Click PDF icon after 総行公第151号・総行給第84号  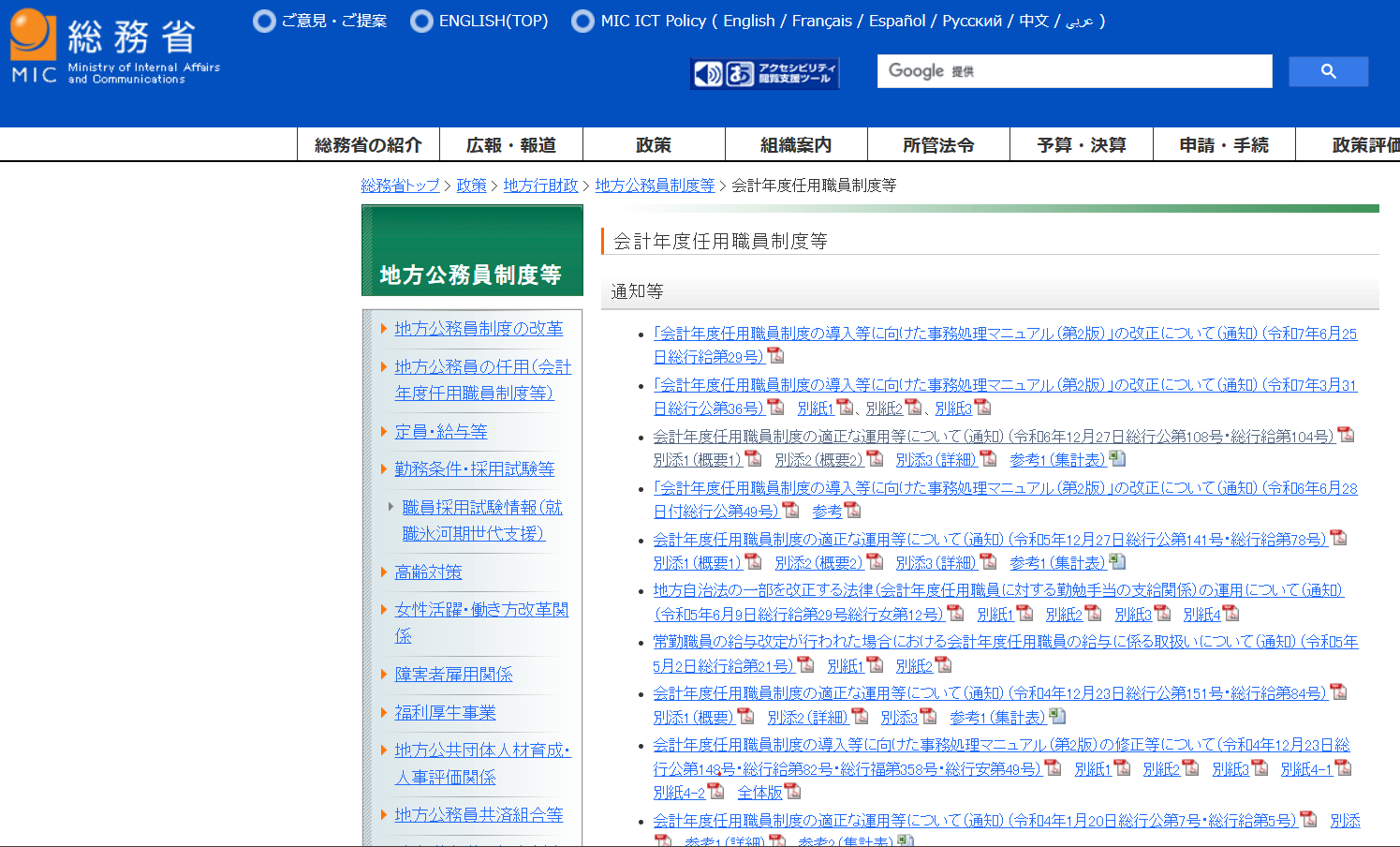[1338, 691]
